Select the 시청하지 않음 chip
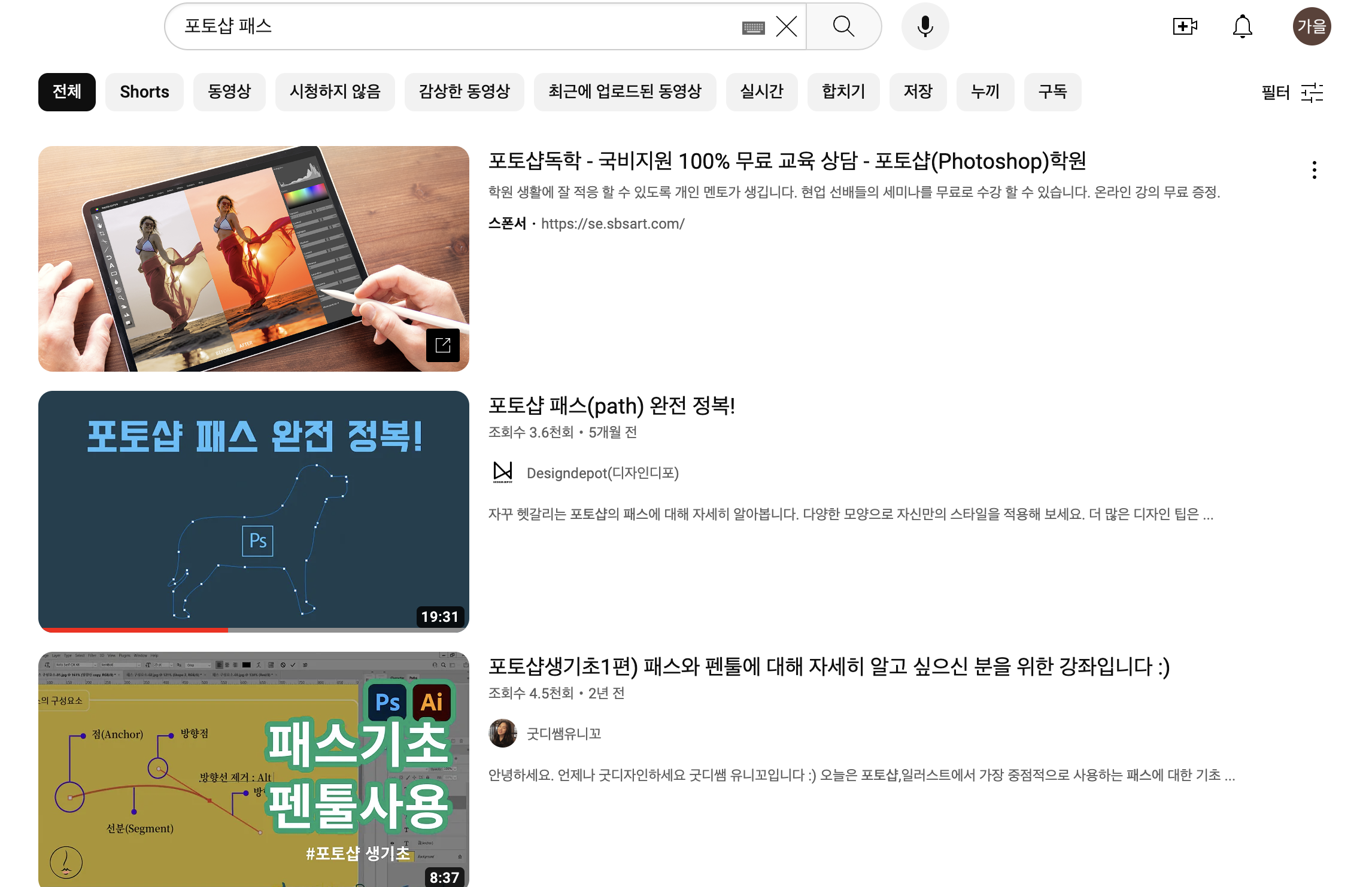 click(335, 92)
